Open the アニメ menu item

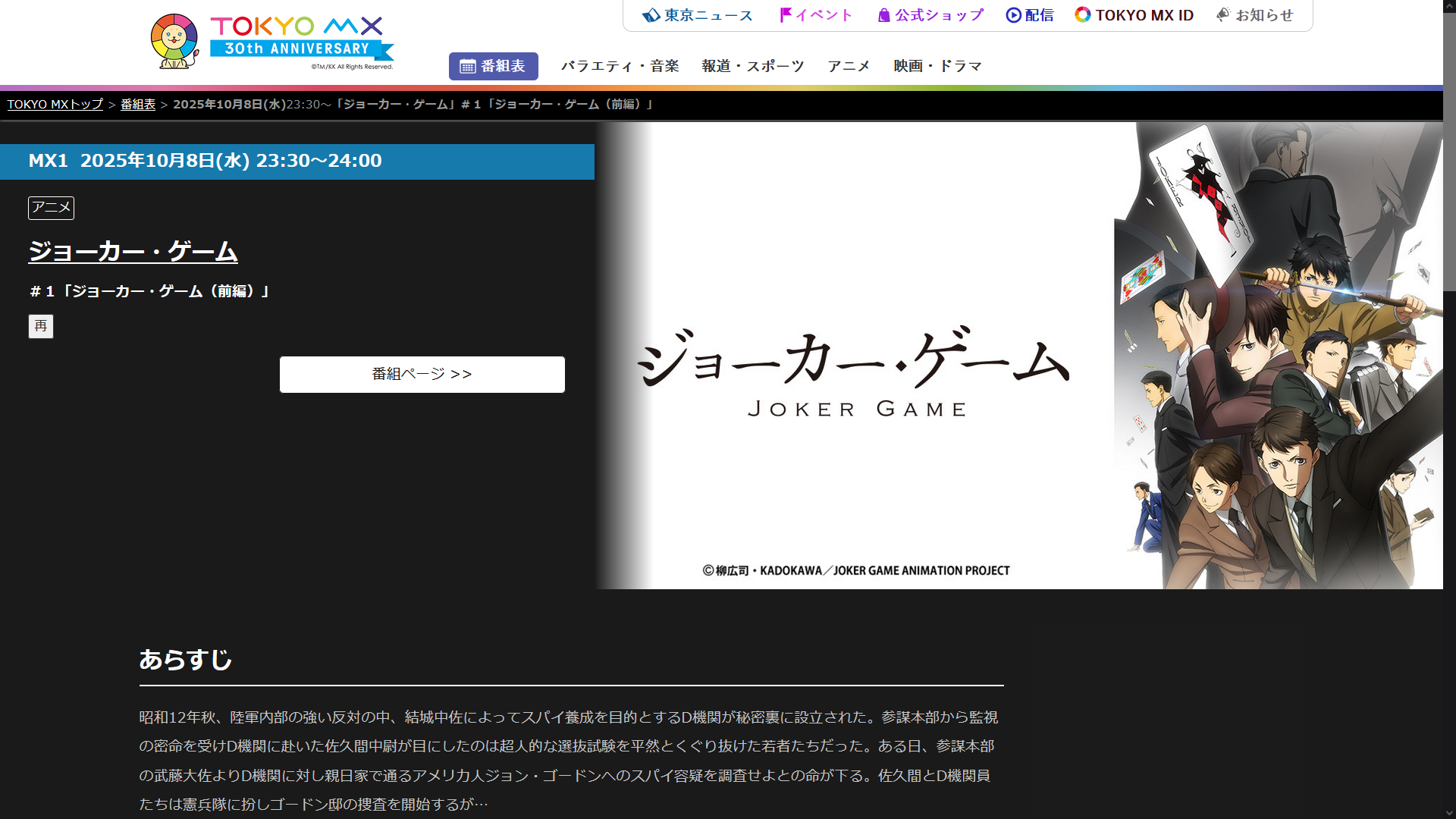point(849,67)
